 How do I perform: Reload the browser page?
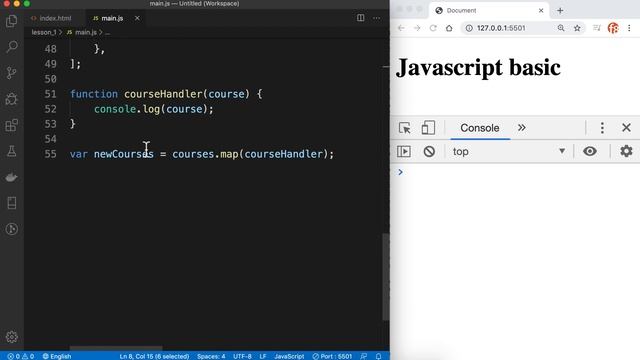(433, 28)
